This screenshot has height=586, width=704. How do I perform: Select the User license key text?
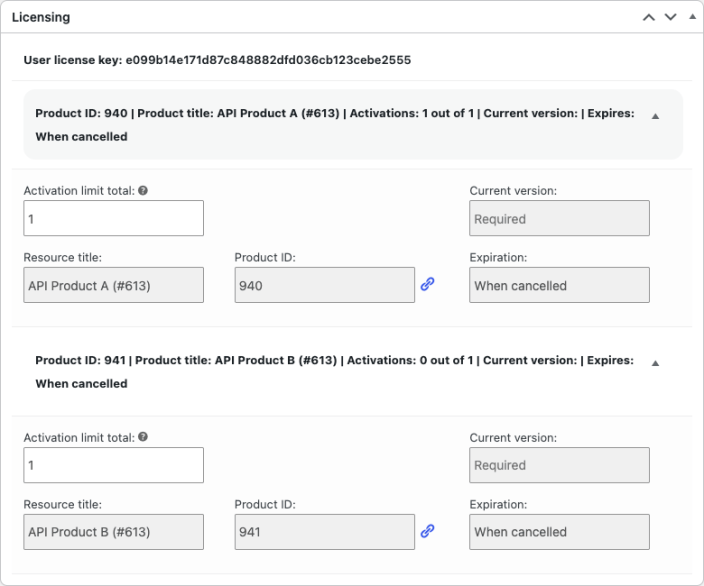(x=217, y=60)
